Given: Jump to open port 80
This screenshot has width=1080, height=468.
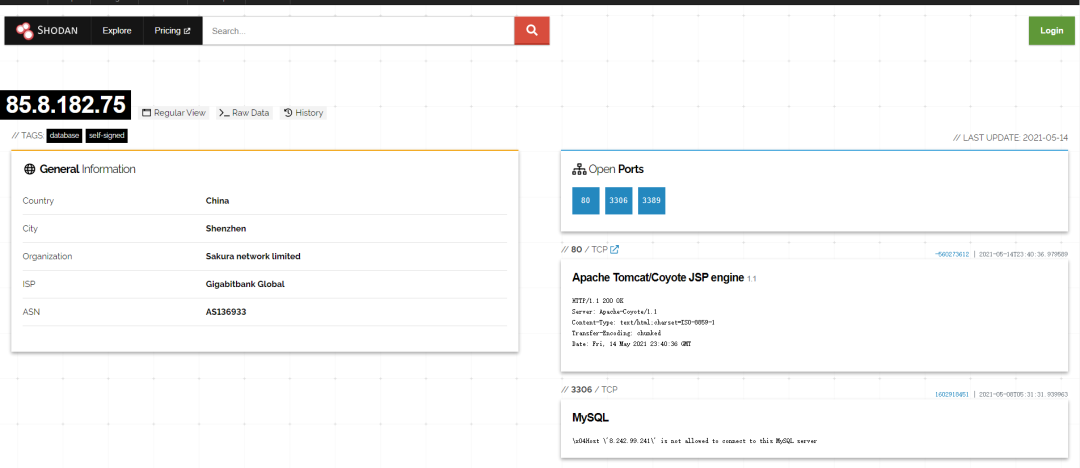Looking at the screenshot, I should point(585,201).
